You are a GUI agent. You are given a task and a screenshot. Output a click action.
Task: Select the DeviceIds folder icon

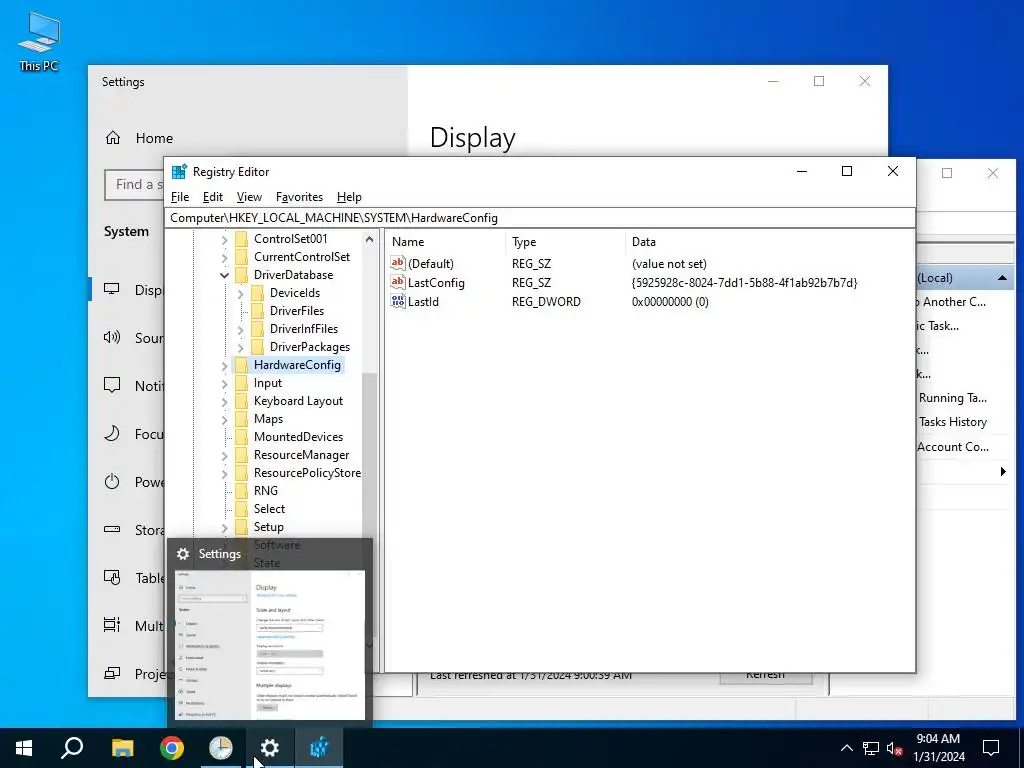point(257,293)
